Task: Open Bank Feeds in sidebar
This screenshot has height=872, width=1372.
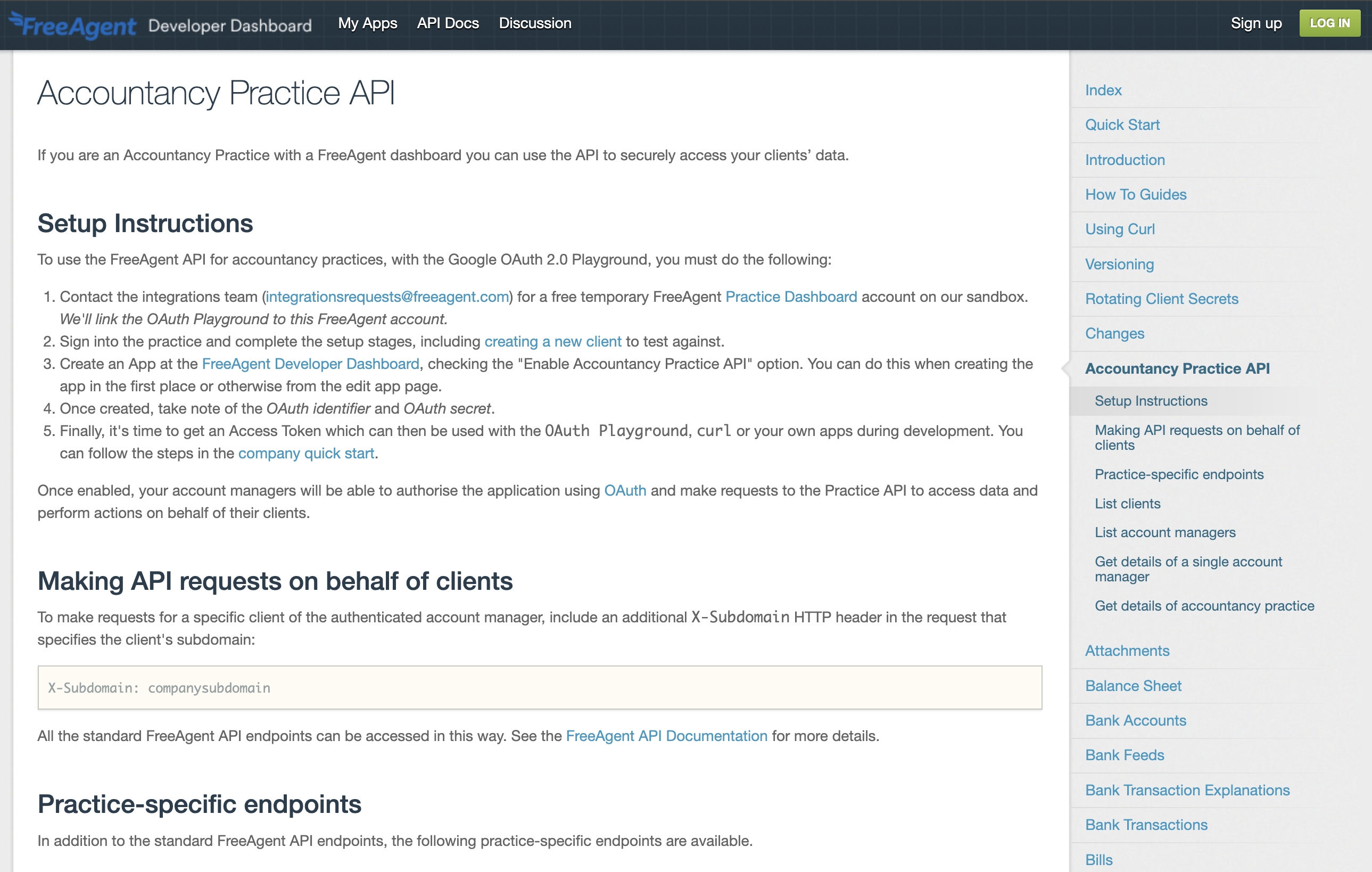Action: click(x=1124, y=755)
